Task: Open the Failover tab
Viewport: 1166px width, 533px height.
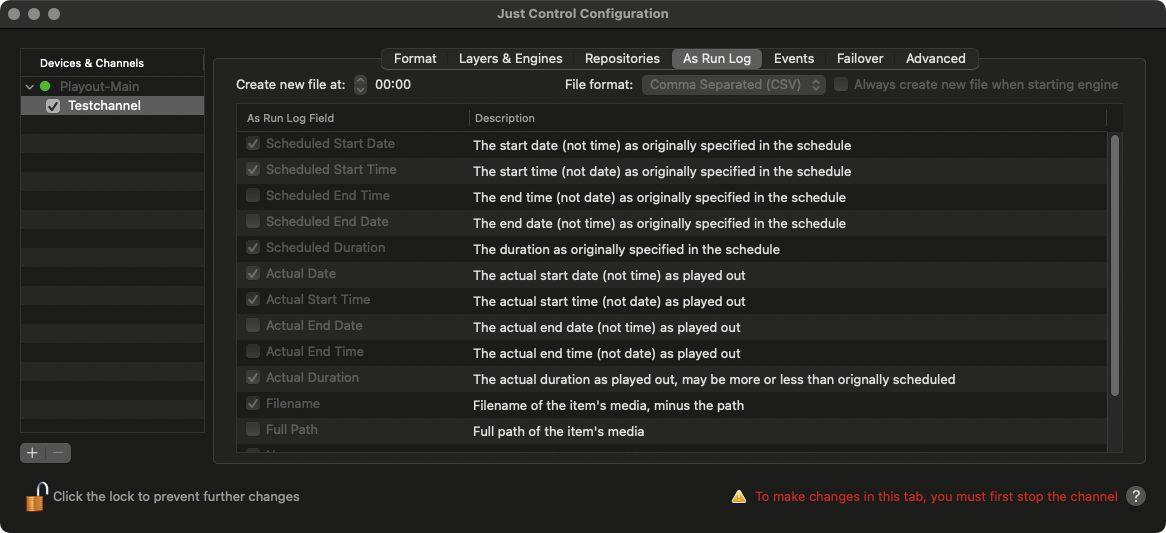Action: (x=860, y=59)
